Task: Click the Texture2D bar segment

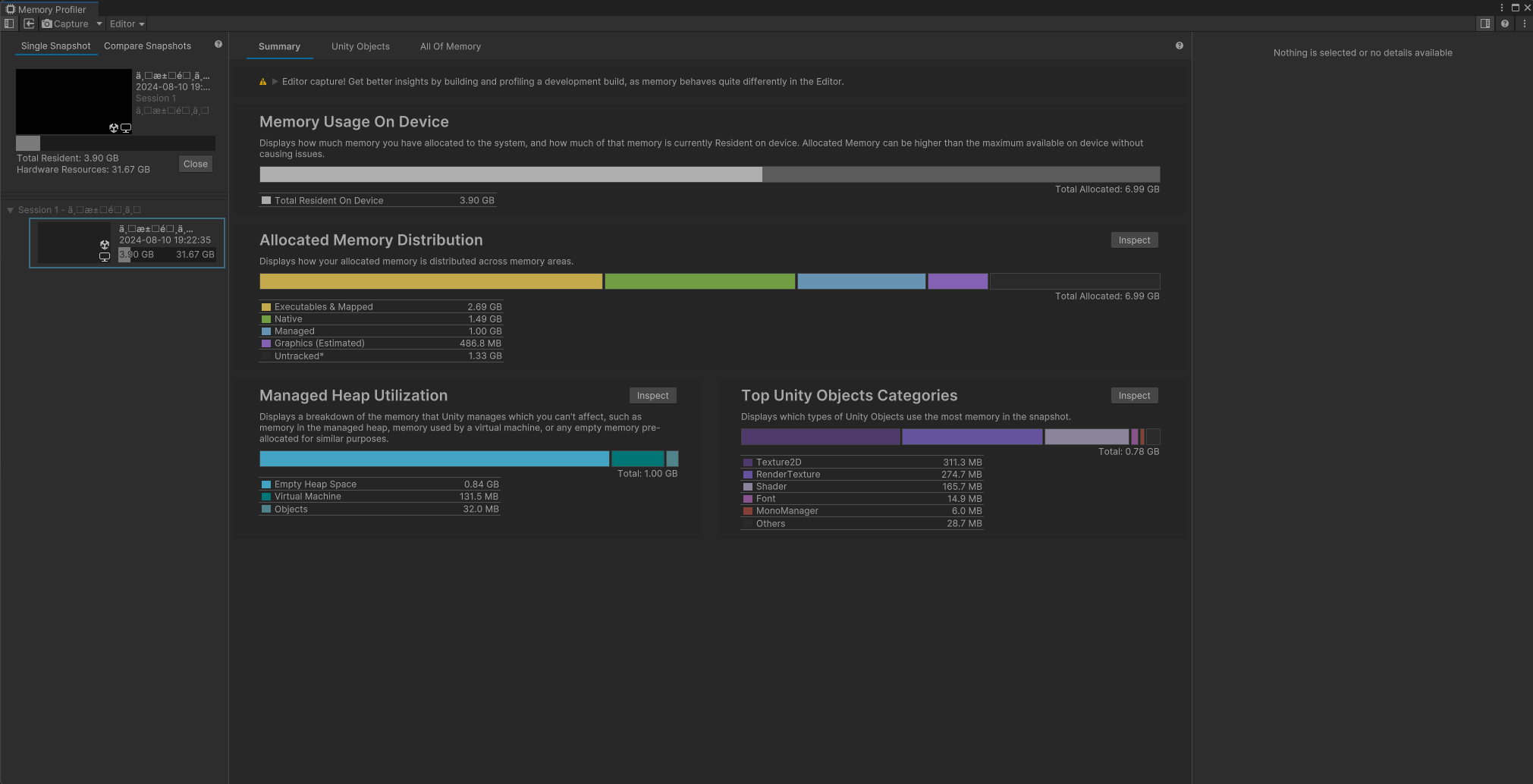Action: (820, 437)
